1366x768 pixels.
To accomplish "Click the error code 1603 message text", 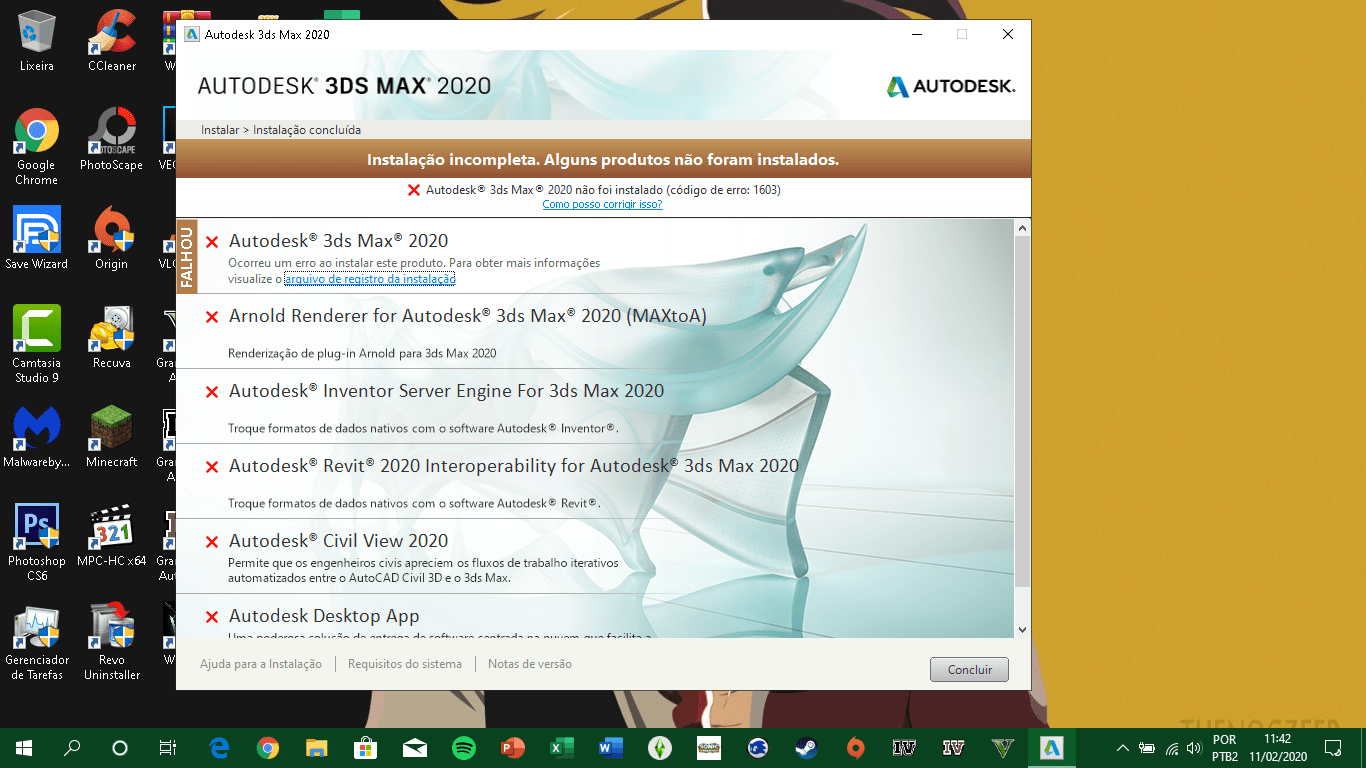I will click(x=603, y=189).
